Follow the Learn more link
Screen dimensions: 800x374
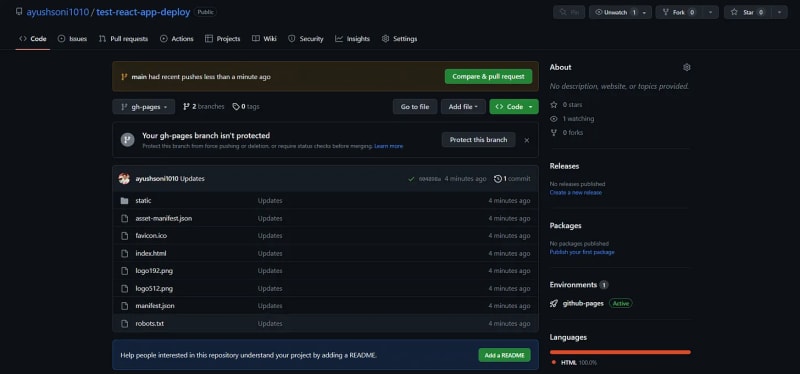pos(388,146)
